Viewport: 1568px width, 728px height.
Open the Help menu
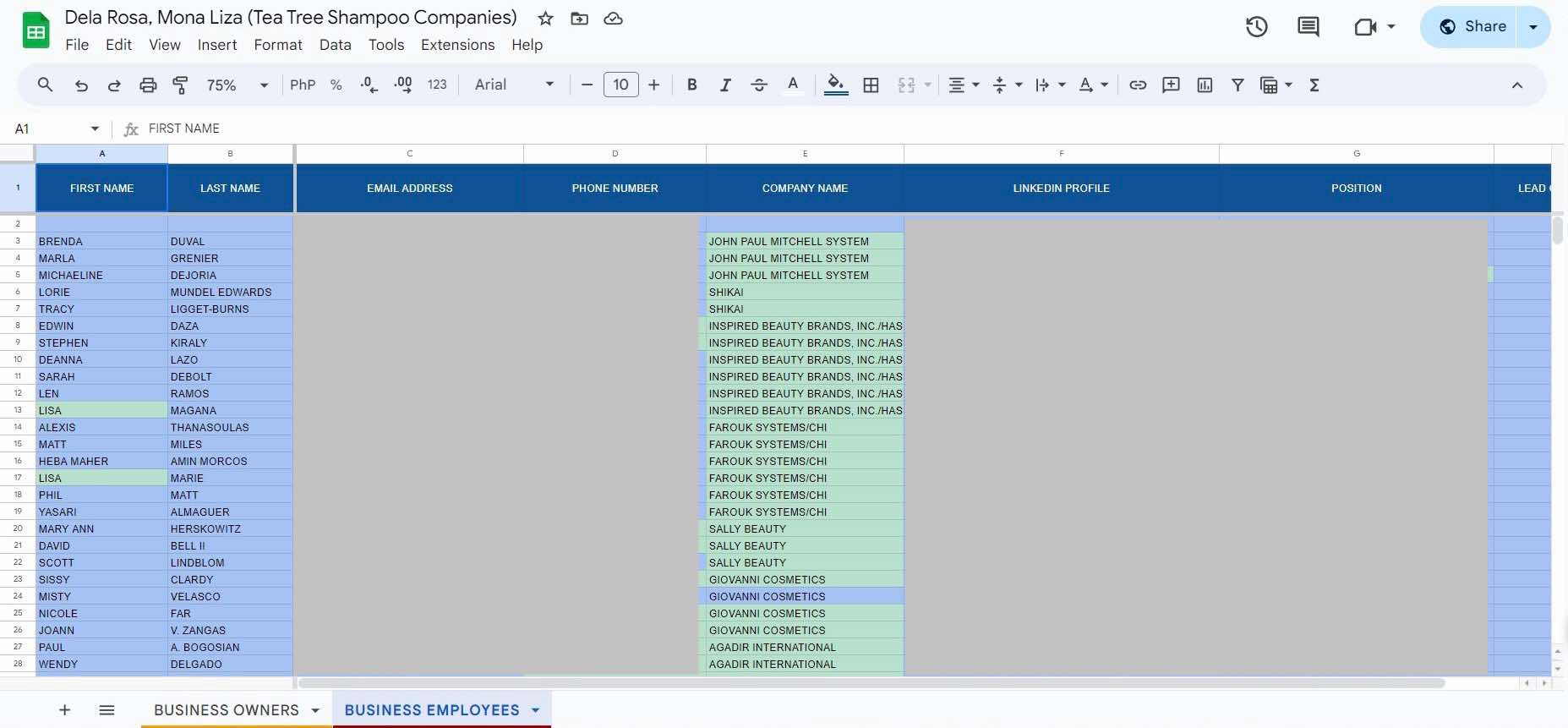[527, 45]
